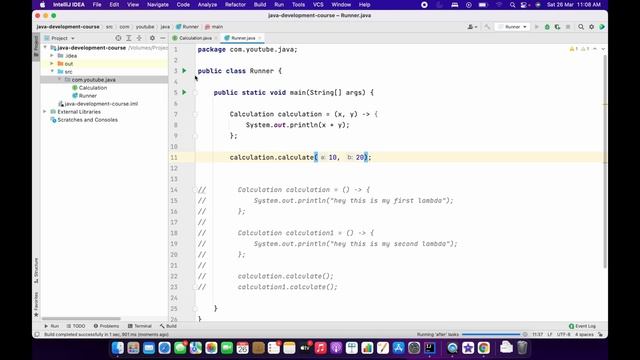Open the Music app from the Dock
Viewport: 640px width, 360px height.
coord(320,348)
